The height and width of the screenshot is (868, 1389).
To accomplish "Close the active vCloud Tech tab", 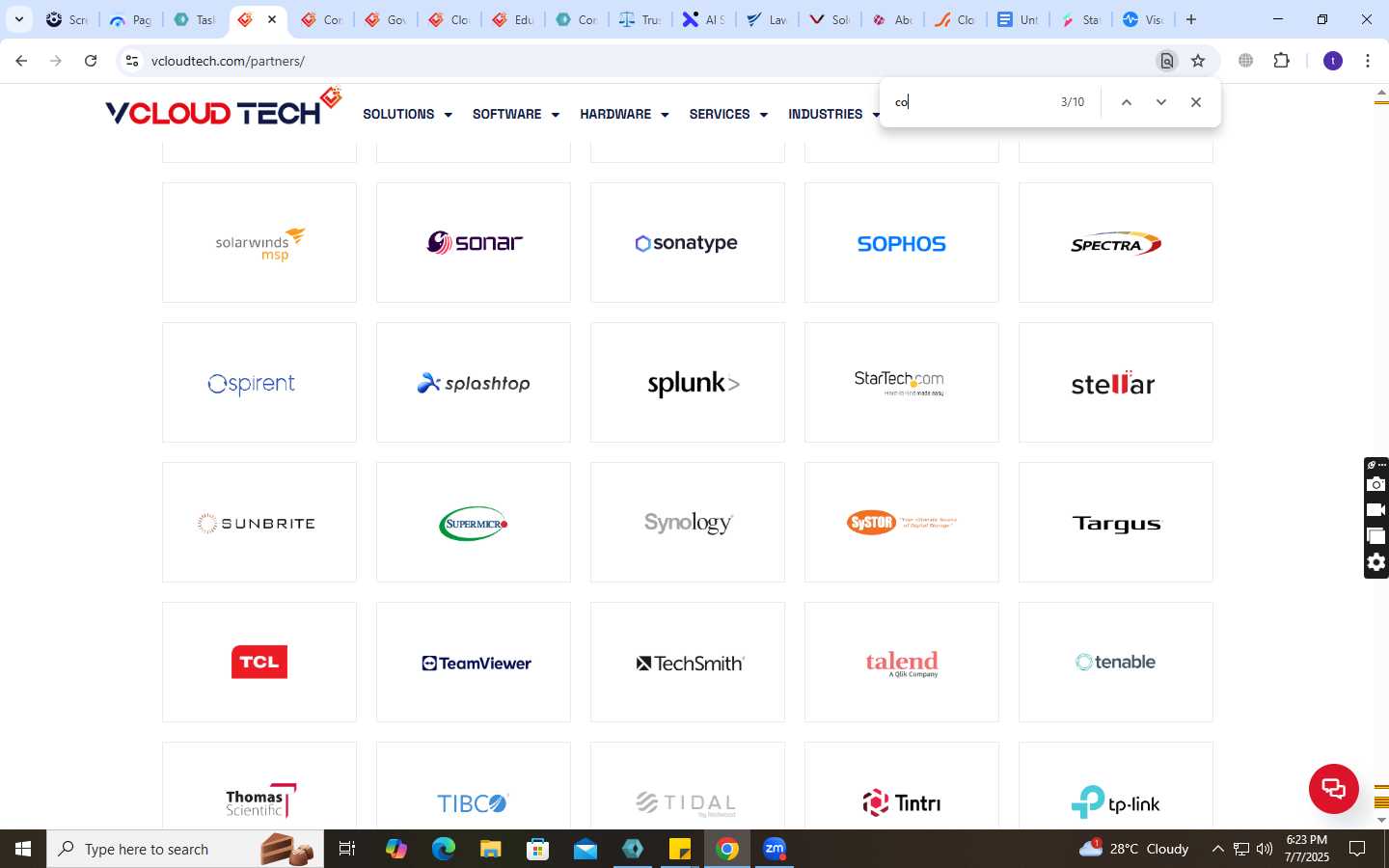I will [272, 19].
